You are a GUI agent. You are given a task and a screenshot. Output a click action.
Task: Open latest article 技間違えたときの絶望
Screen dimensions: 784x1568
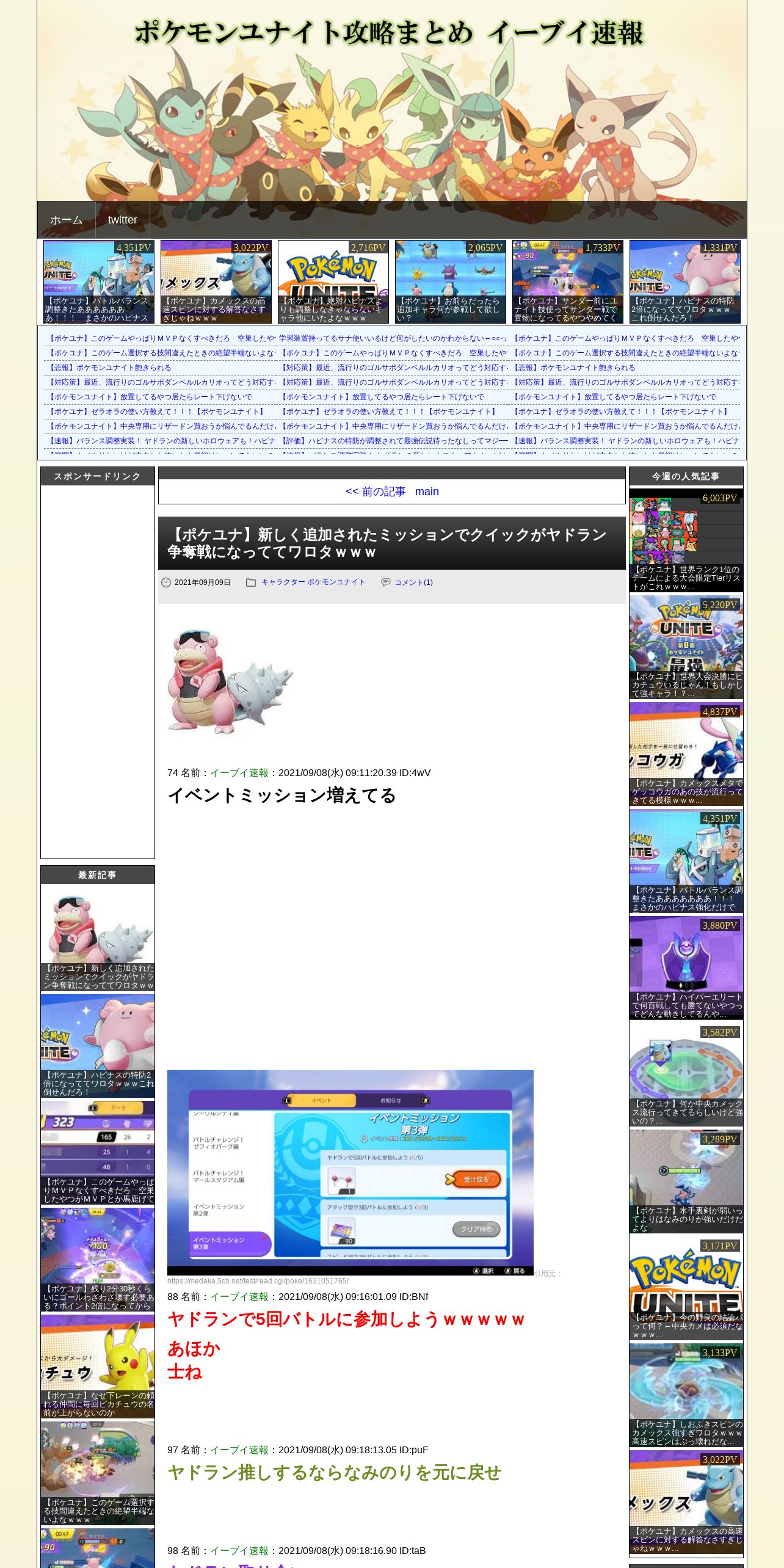pos(98,1473)
